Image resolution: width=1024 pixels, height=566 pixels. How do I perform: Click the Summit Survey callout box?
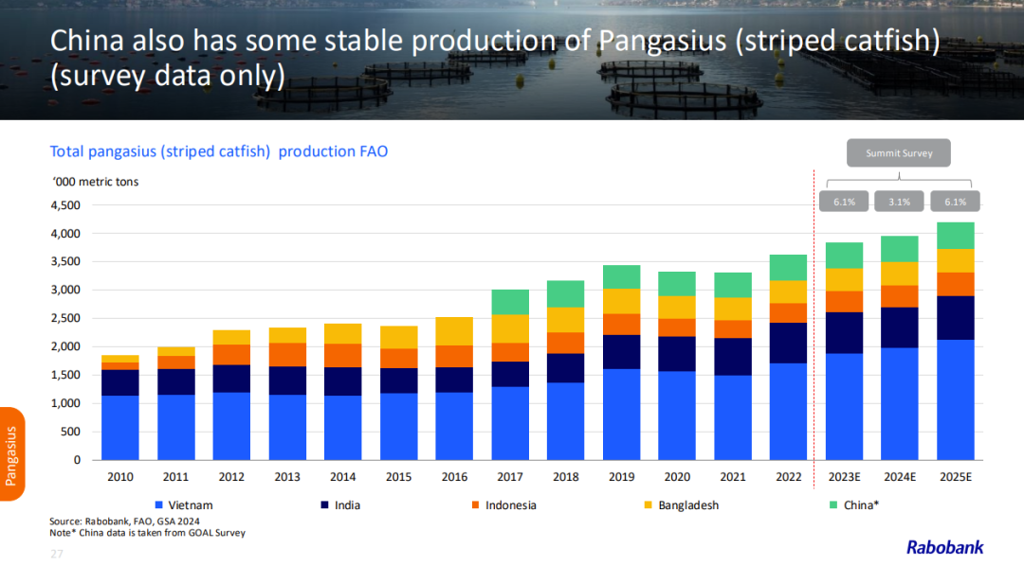tap(898, 153)
